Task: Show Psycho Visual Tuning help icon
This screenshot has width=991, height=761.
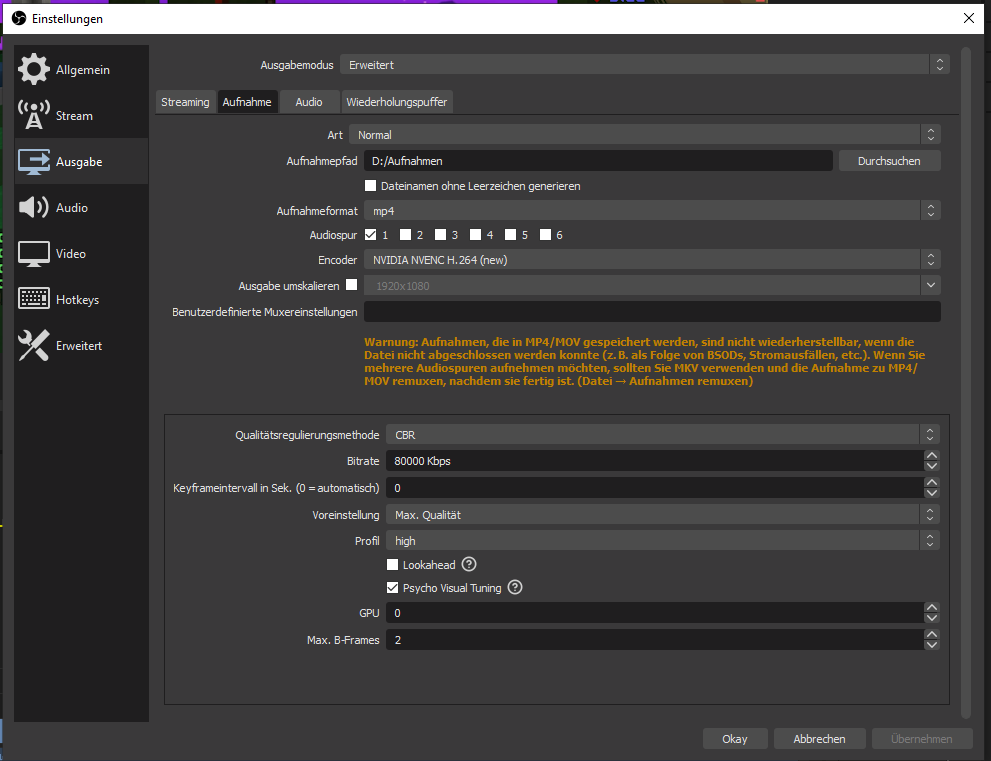Action: click(x=515, y=588)
